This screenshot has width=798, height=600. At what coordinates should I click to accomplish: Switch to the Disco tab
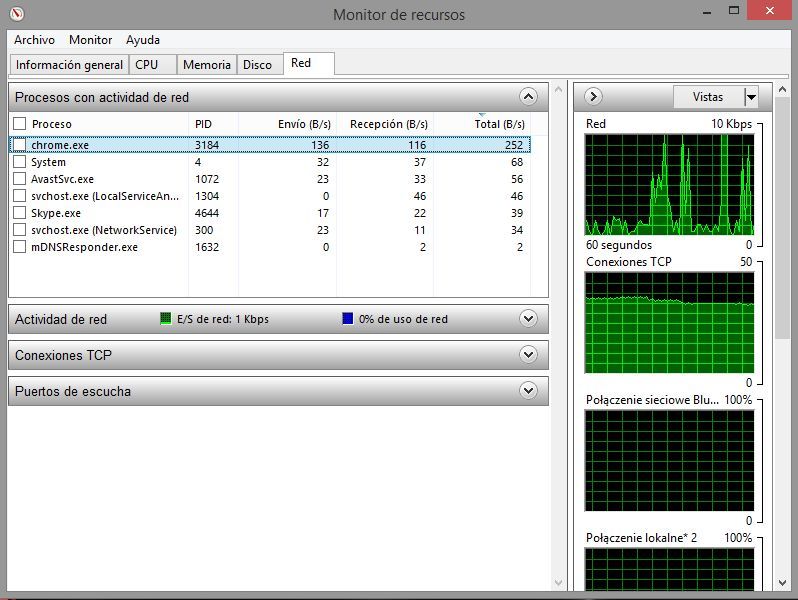click(x=260, y=65)
